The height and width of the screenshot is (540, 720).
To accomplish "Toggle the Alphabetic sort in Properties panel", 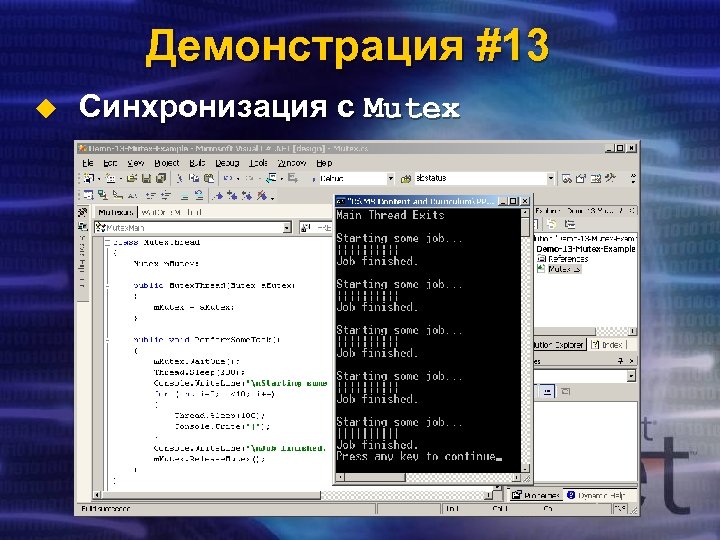I will (x=547, y=391).
